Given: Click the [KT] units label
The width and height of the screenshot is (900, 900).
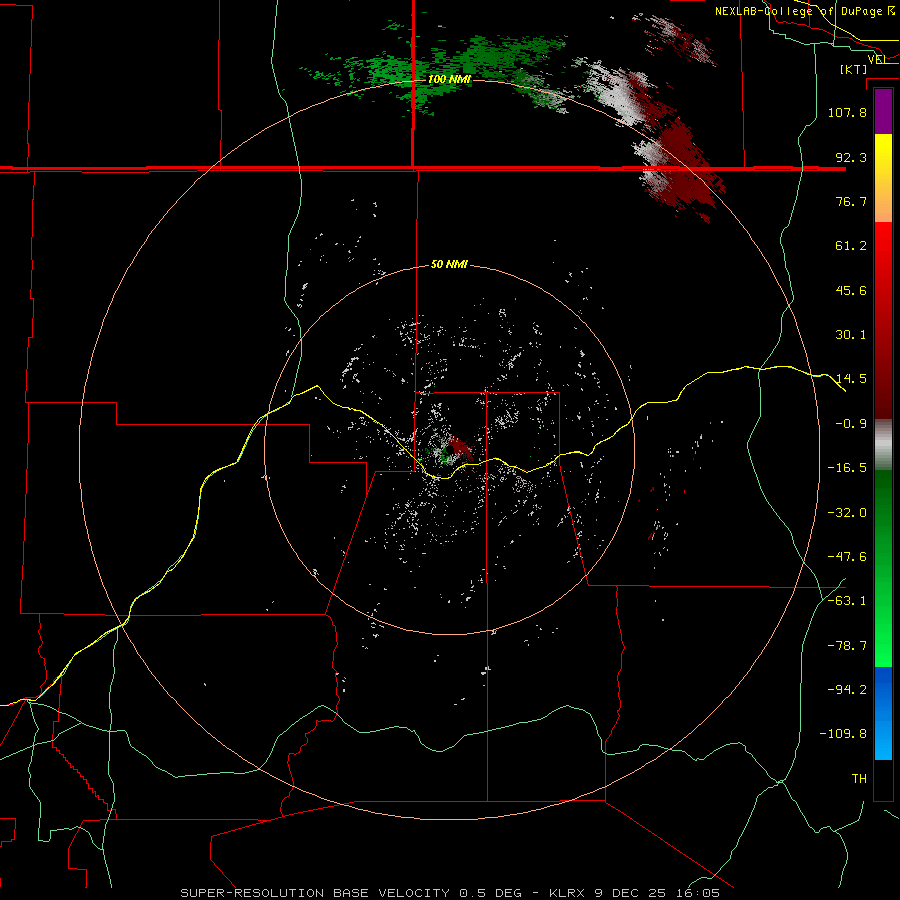Looking at the screenshot, I should (854, 69).
